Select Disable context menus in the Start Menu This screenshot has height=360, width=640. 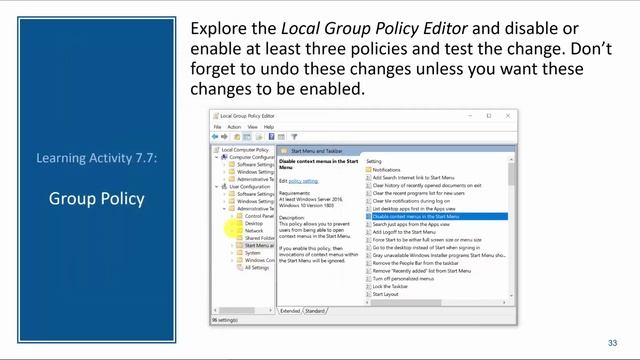coord(437,216)
